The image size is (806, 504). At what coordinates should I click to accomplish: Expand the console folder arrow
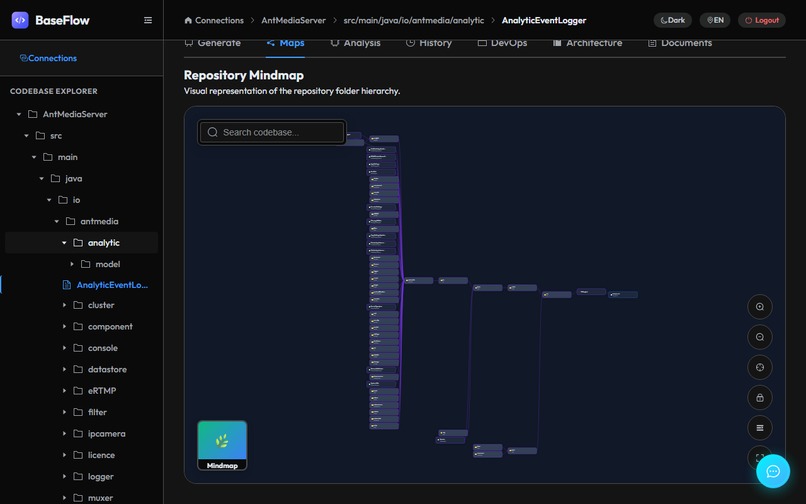tap(64, 348)
